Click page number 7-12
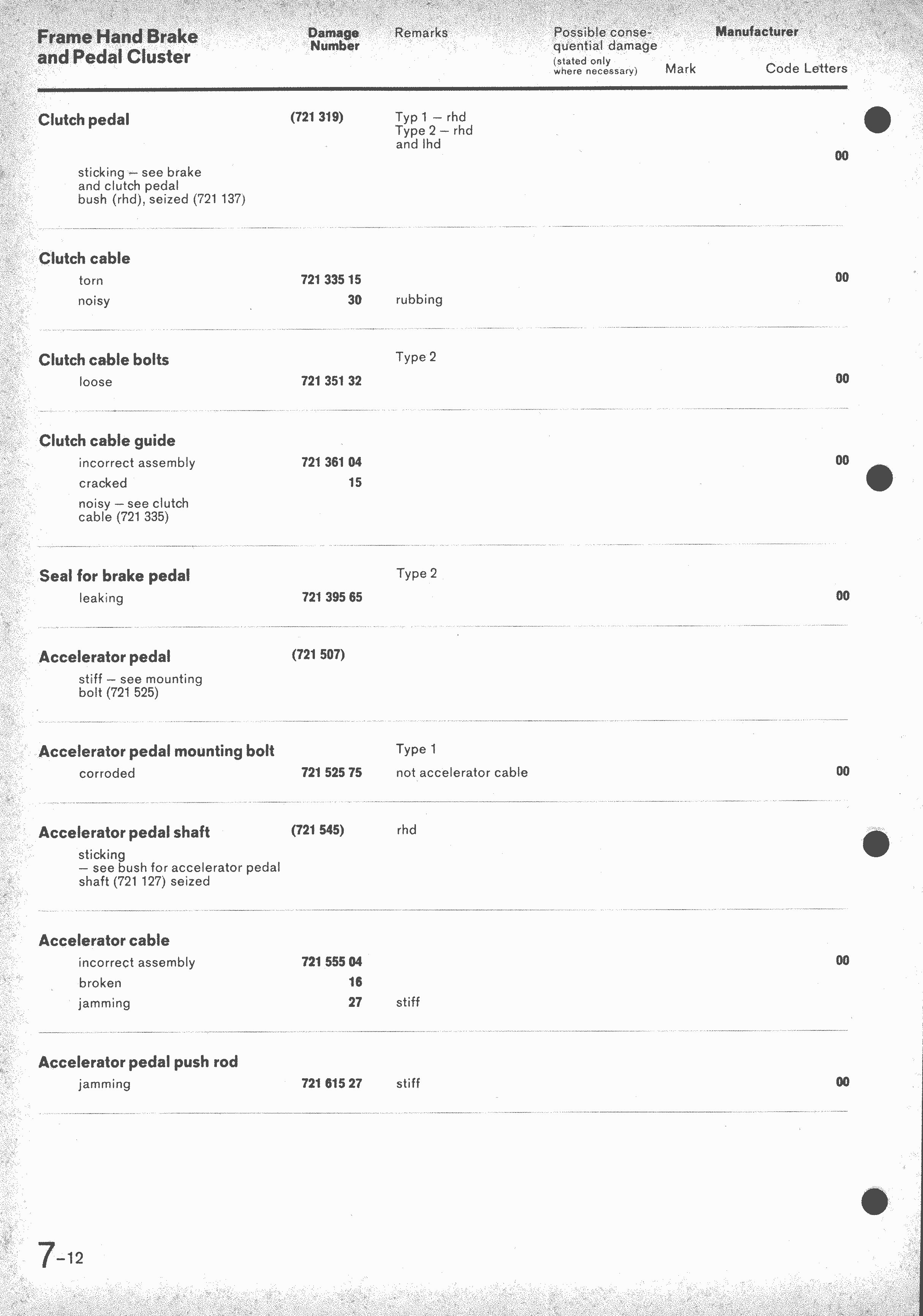 click(61, 1255)
